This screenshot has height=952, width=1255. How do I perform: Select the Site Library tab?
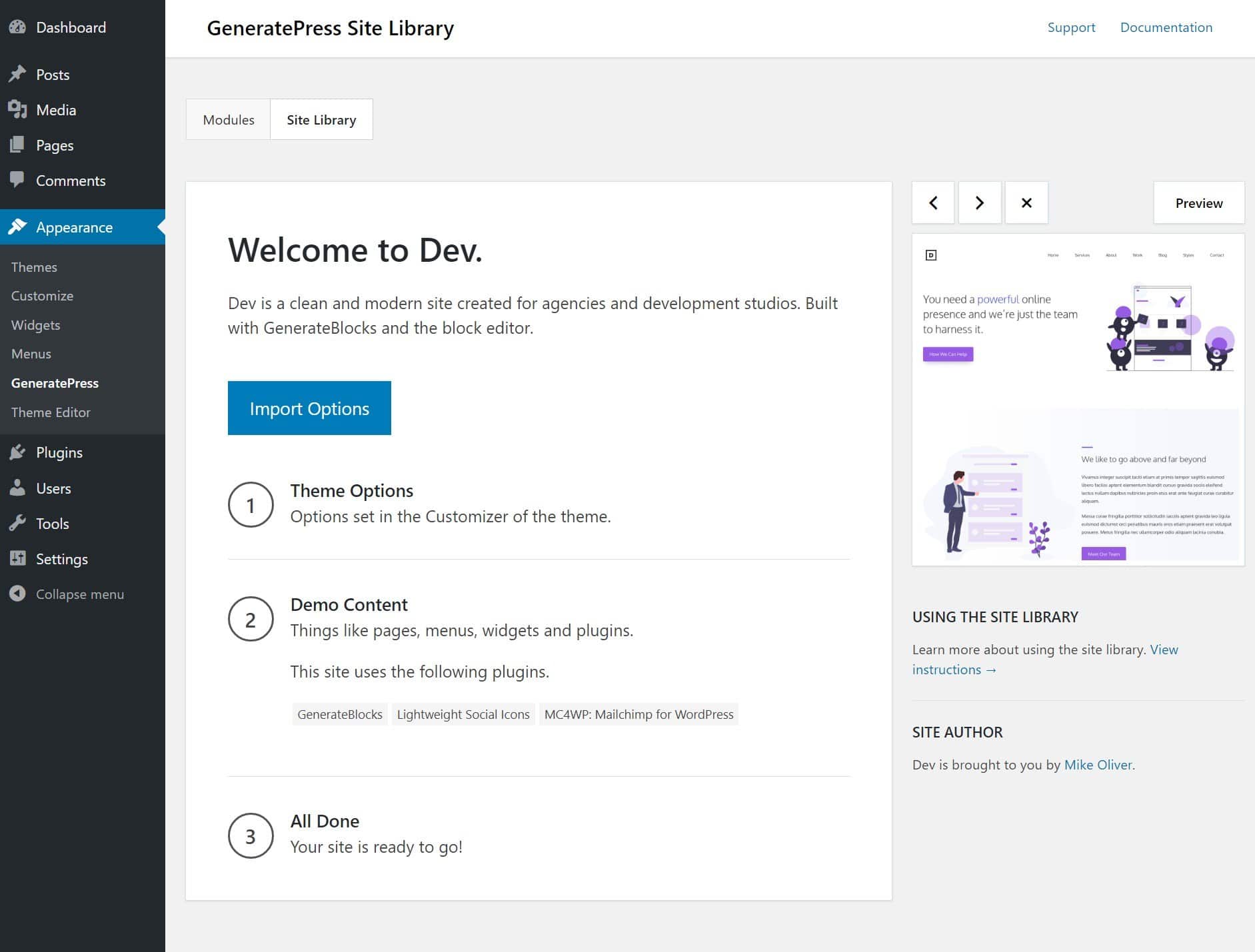point(321,119)
